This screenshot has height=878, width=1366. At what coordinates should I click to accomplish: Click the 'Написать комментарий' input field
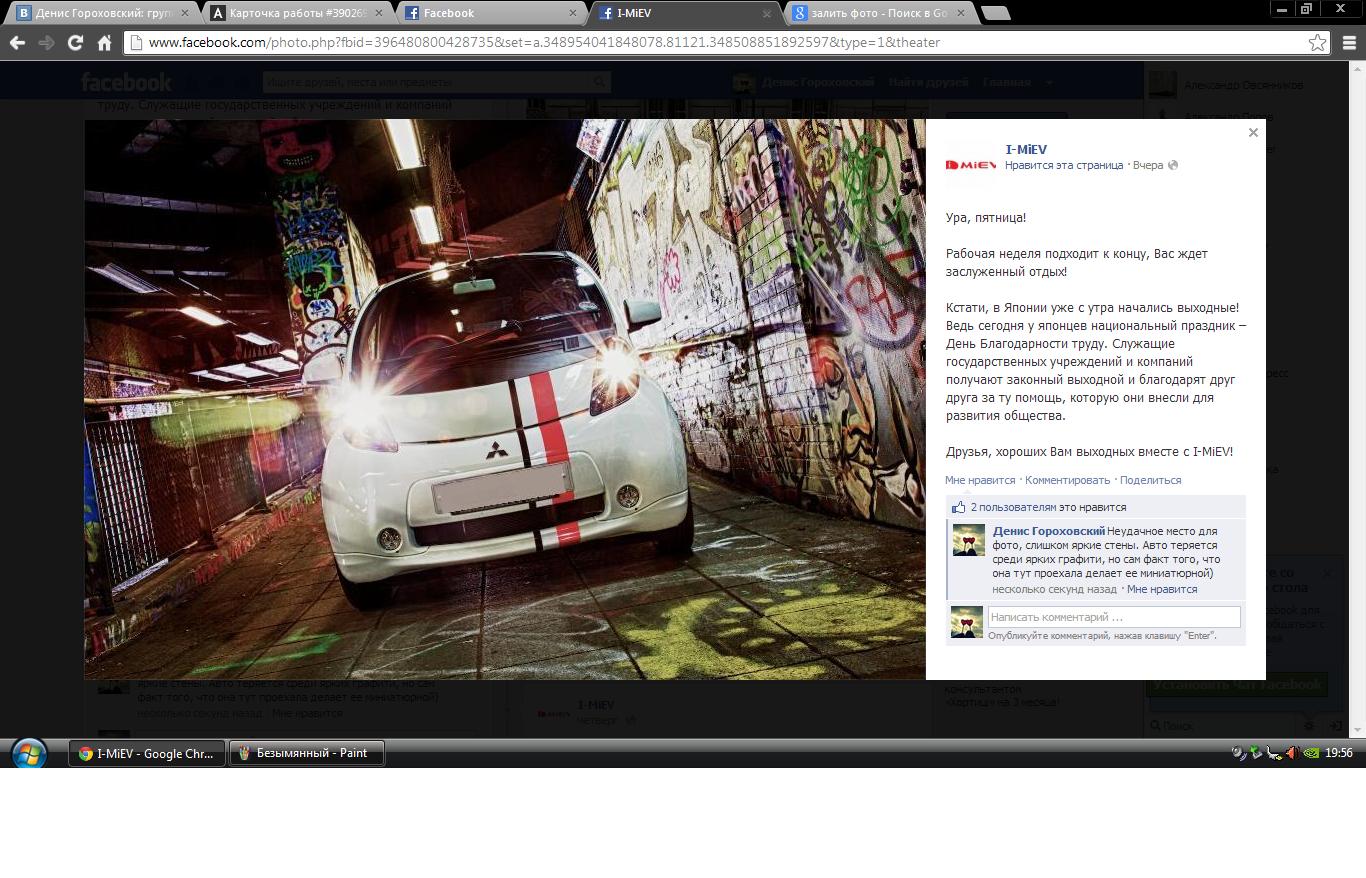1114,617
